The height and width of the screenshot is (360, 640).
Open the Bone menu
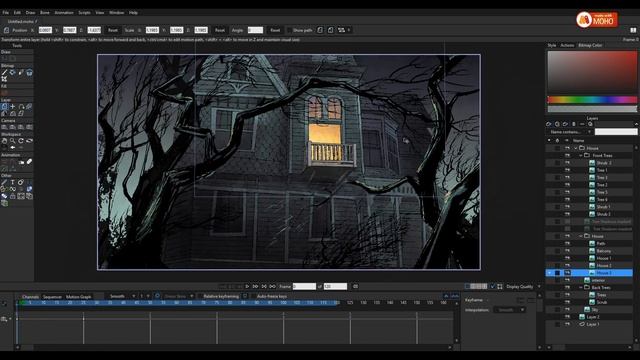(44, 13)
